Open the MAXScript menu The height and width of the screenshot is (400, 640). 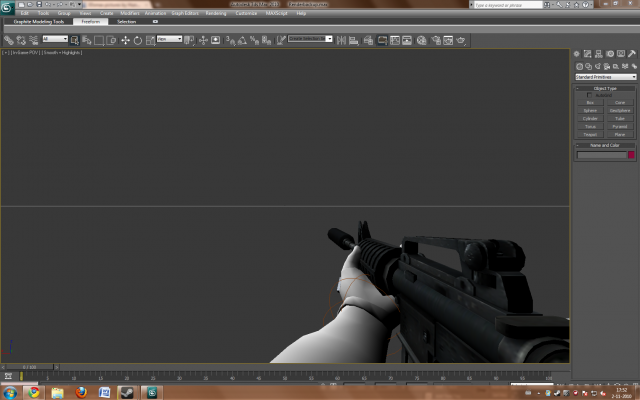click(276, 13)
